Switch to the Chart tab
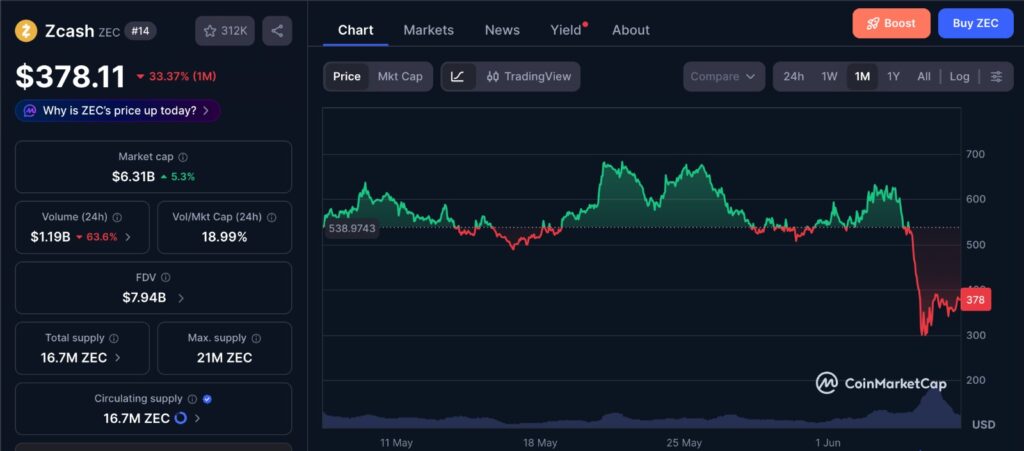This screenshot has width=1024, height=451. point(356,30)
